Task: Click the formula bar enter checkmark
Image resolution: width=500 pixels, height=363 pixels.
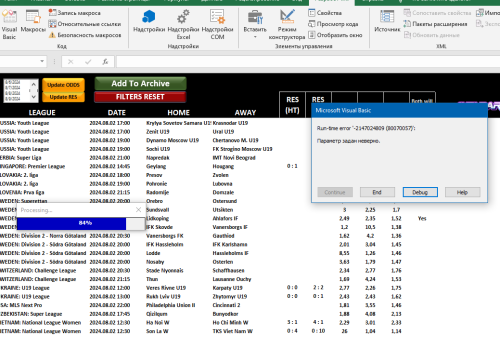Action: (88, 62)
